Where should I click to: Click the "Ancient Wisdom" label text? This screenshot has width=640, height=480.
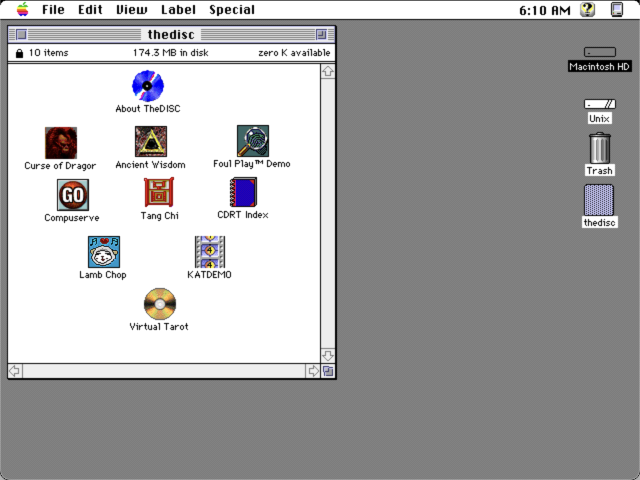tap(150, 164)
